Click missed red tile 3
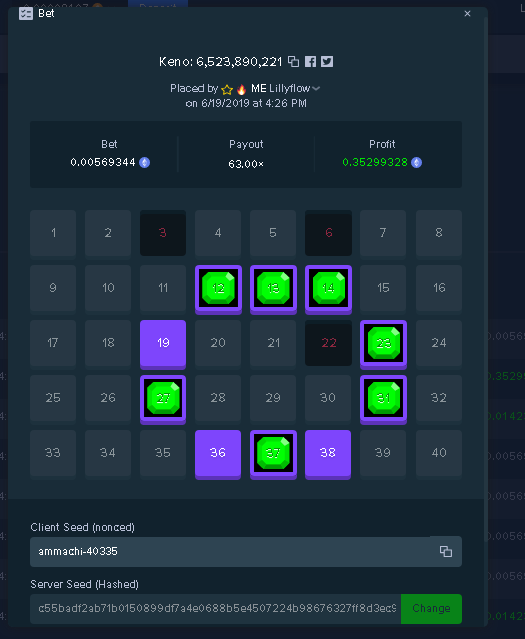525x639 pixels. tap(163, 233)
